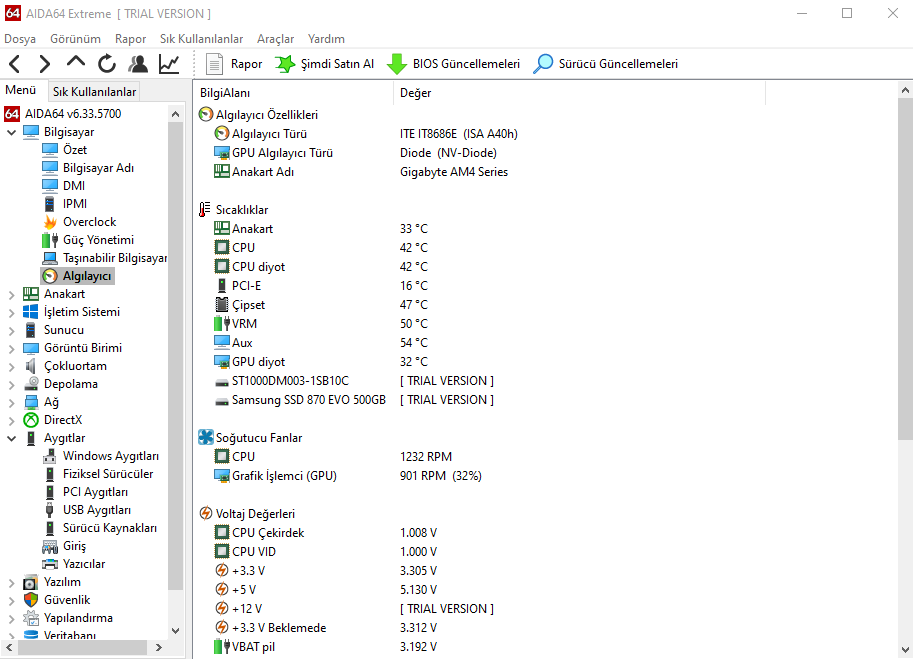Click the main panel vertical scrollbar

click(905, 269)
